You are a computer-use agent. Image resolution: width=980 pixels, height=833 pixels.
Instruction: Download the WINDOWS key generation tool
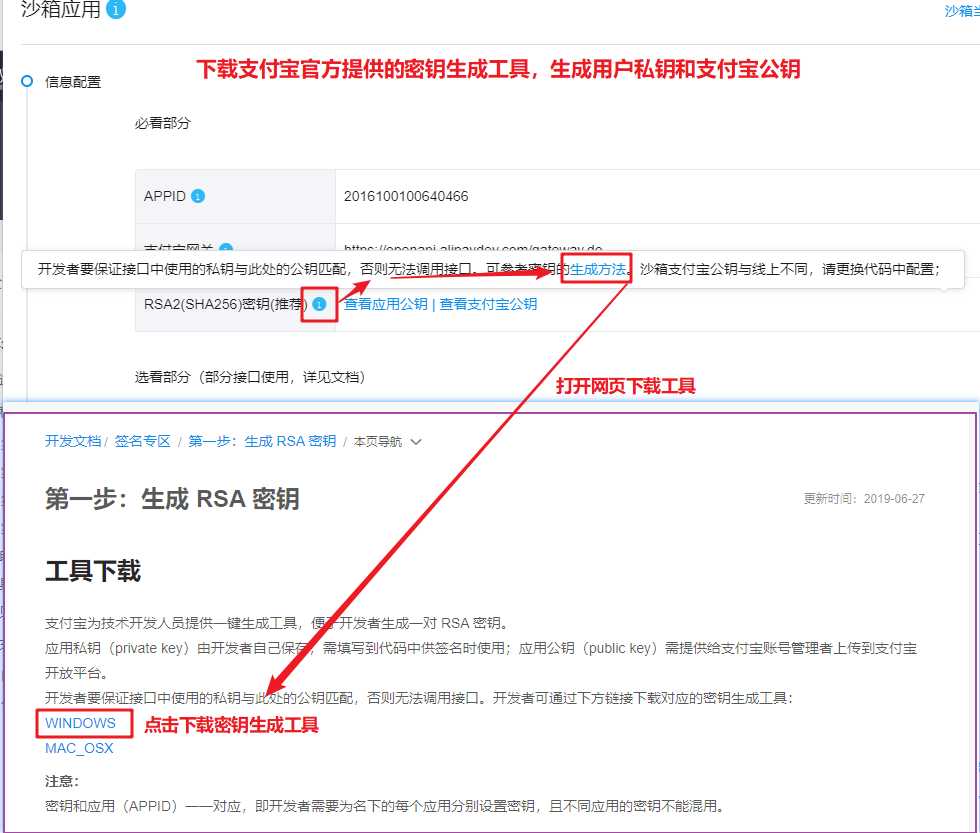pos(80,723)
